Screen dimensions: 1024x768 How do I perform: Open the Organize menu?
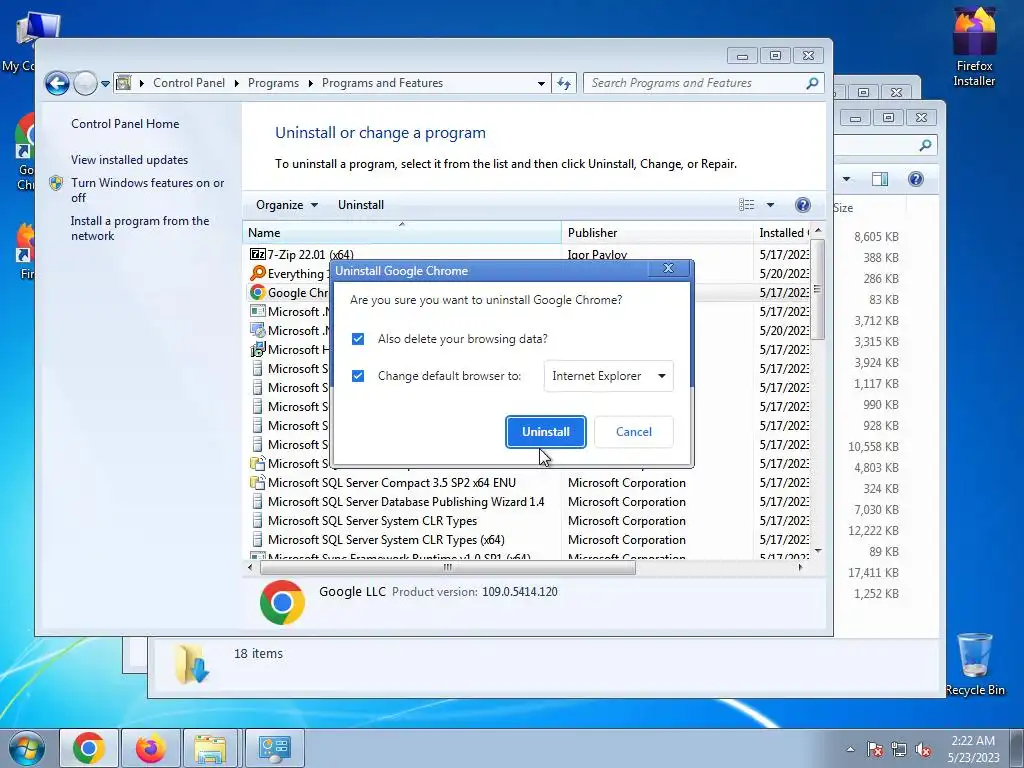(287, 205)
